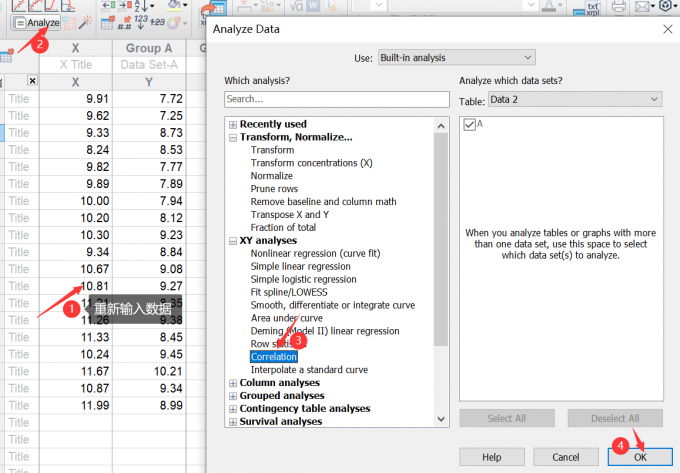Click the small x box left of X header
Viewport: 680px width, 473px height.
pos(33,80)
